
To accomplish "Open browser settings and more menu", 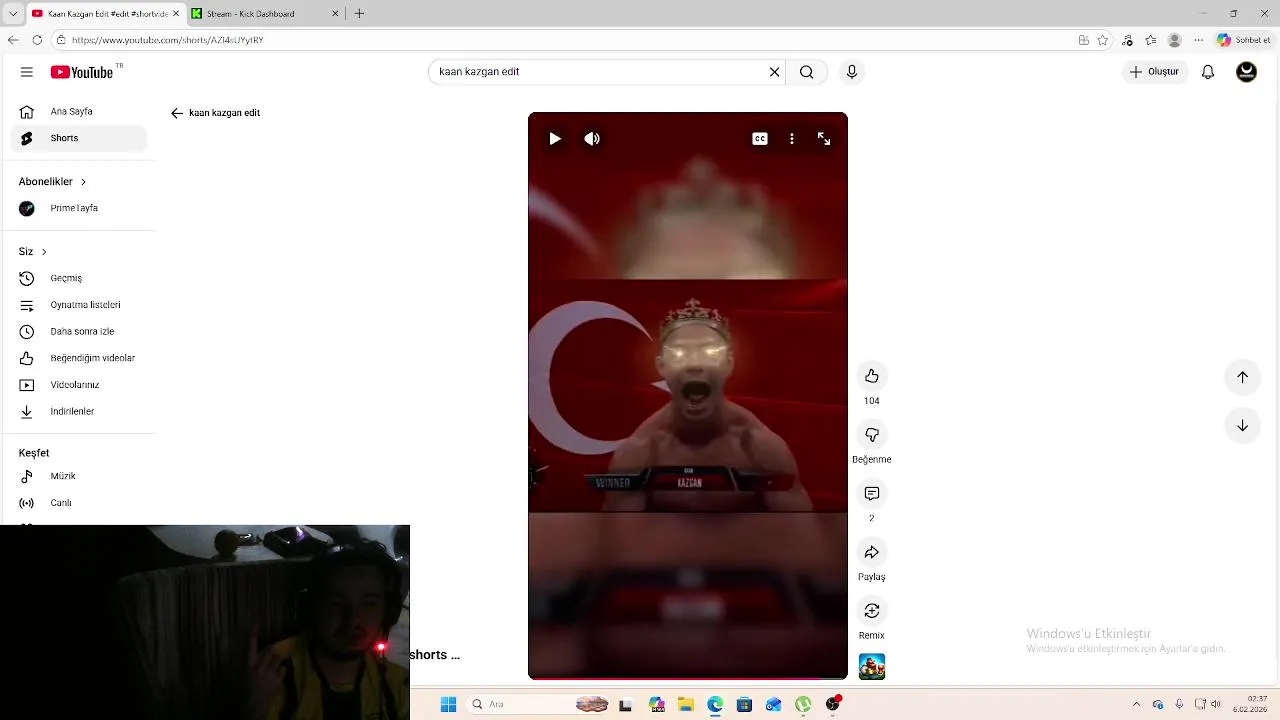I will [1198, 40].
